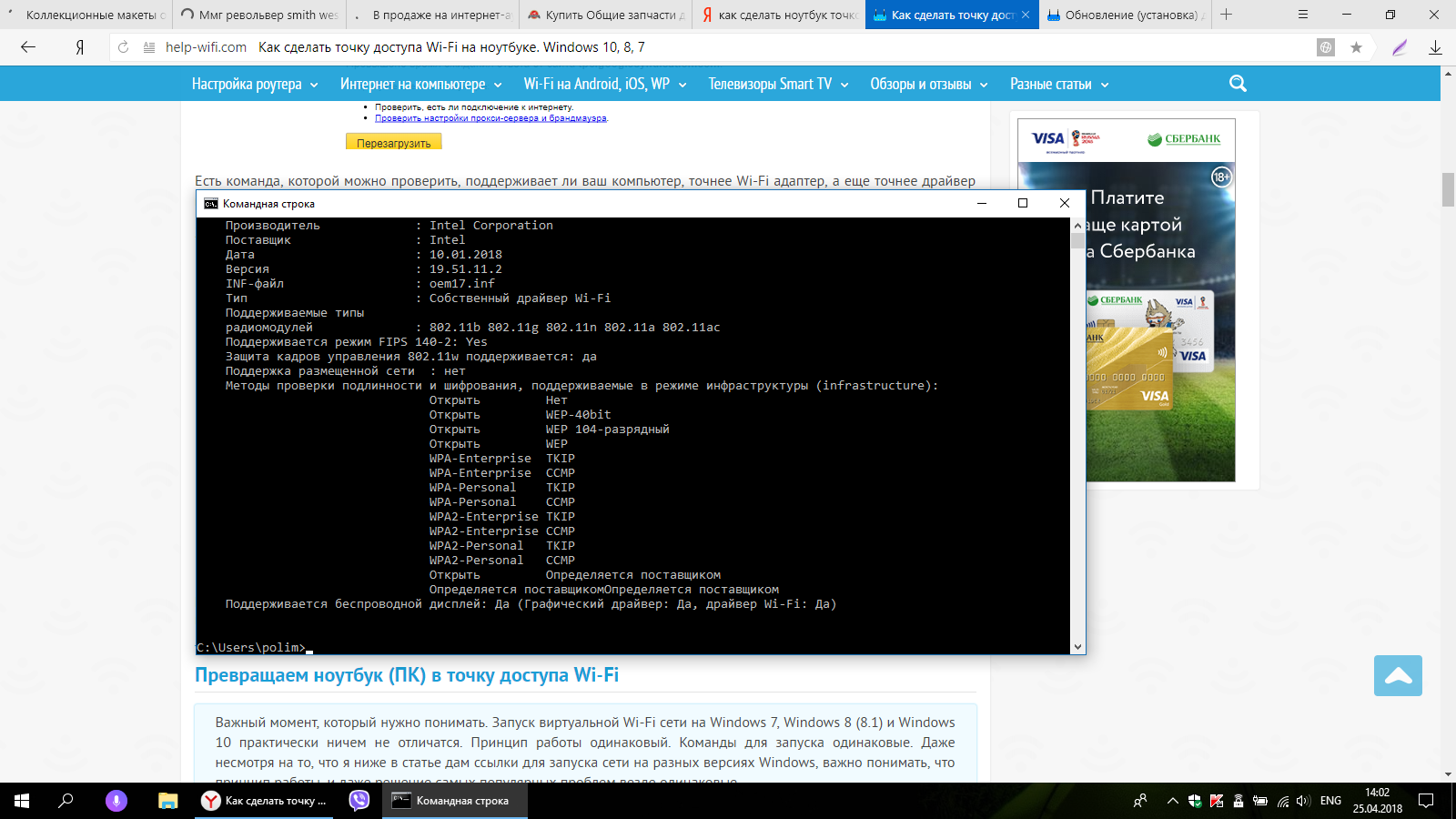
Task: Open the People icon in the taskbar
Action: pyautogui.click(x=1140, y=801)
